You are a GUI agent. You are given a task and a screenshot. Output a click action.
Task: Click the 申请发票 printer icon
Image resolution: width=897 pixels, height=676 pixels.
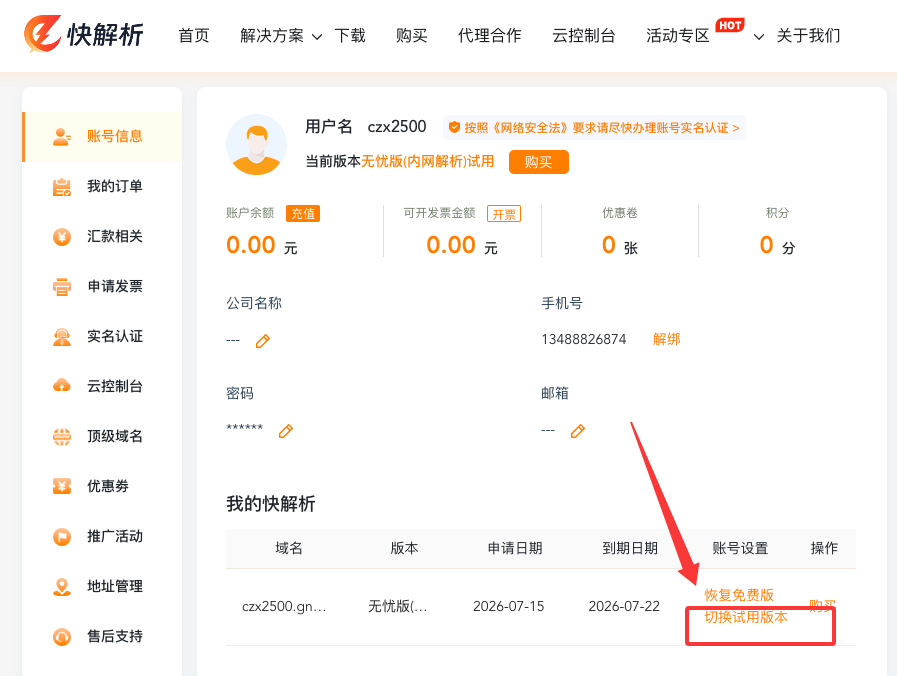click(62, 287)
